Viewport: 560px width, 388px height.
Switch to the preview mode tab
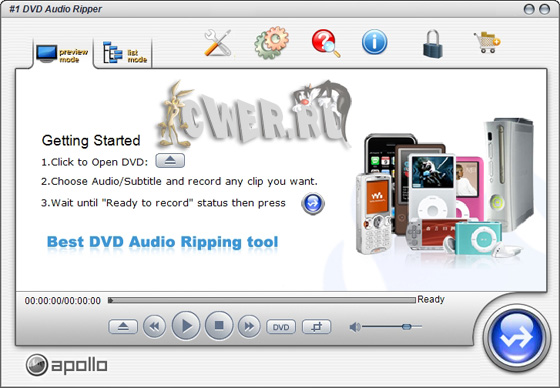(x=63, y=54)
